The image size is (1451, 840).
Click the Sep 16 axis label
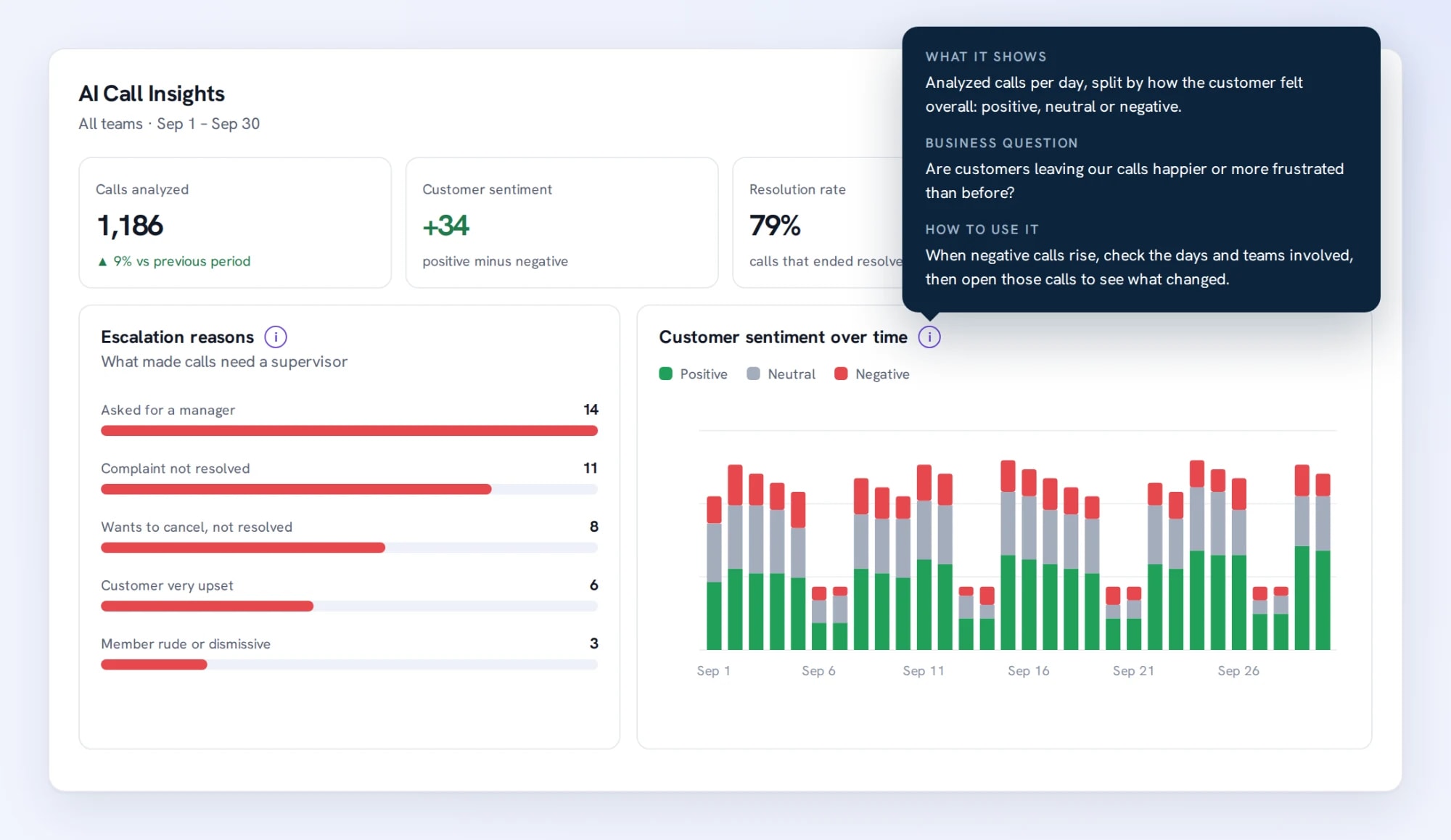(1028, 671)
